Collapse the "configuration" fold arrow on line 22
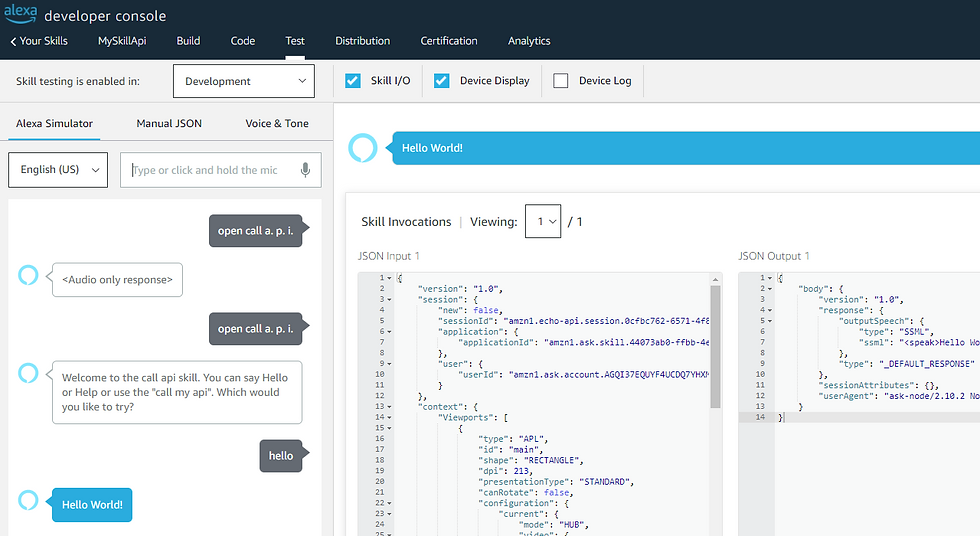The width and height of the screenshot is (980, 536). point(389,503)
